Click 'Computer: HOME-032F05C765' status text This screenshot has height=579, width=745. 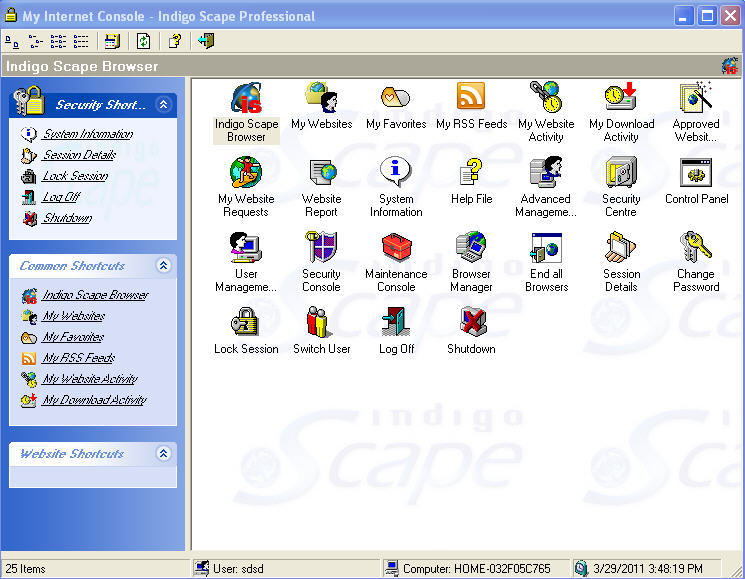point(477,569)
